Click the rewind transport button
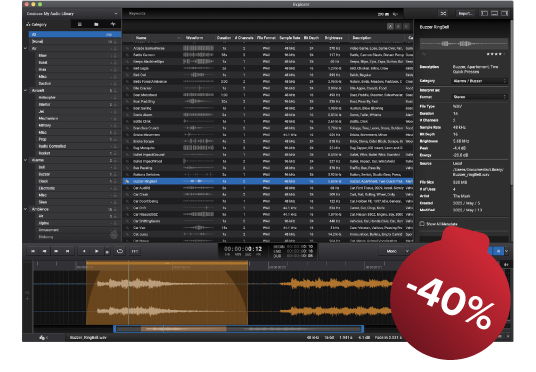Viewport: 536px width, 372px height. (44, 251)
